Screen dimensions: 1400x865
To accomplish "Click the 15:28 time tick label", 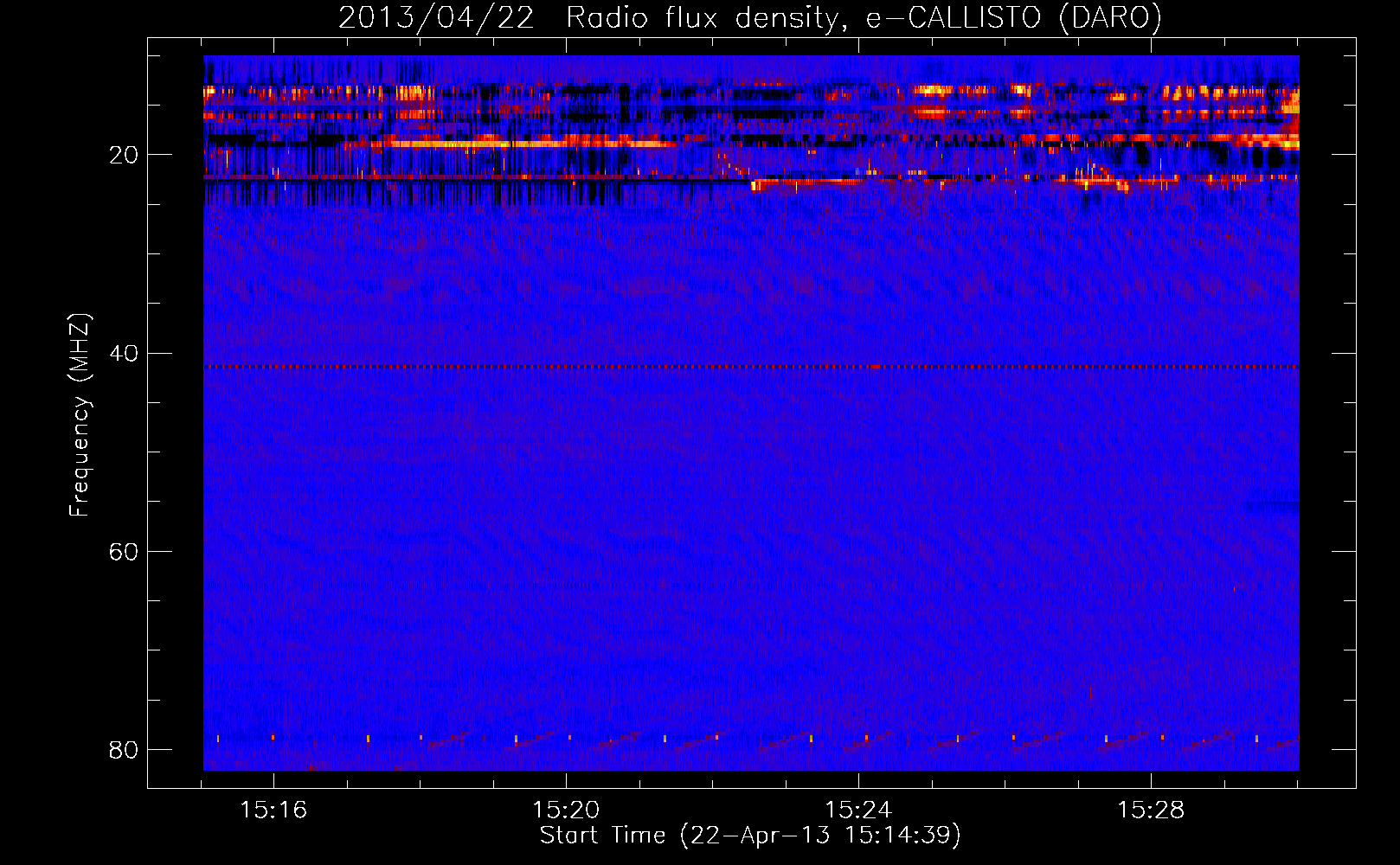I will [1151, 810].
